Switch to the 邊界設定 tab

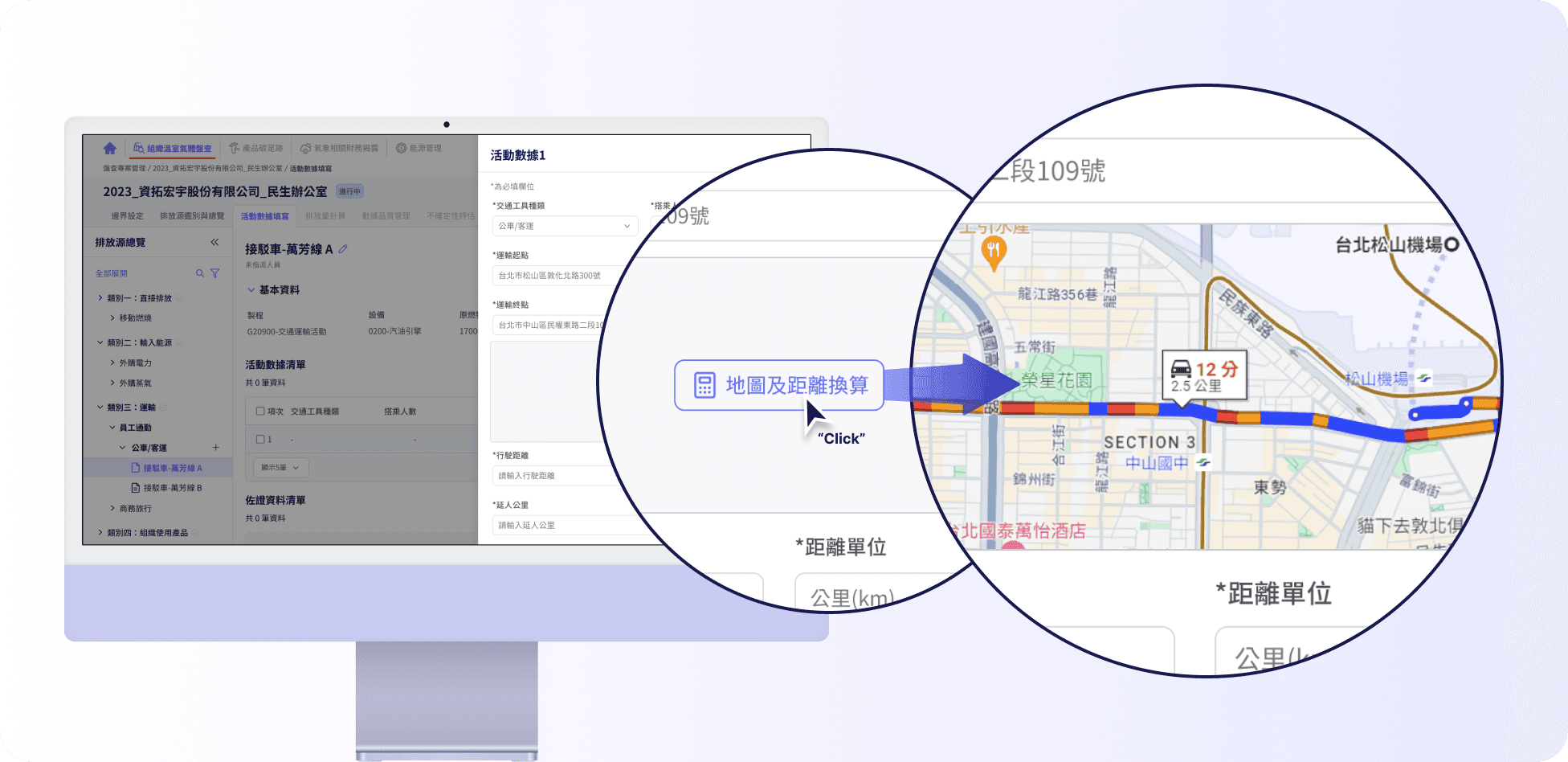[x=127, y=216]
